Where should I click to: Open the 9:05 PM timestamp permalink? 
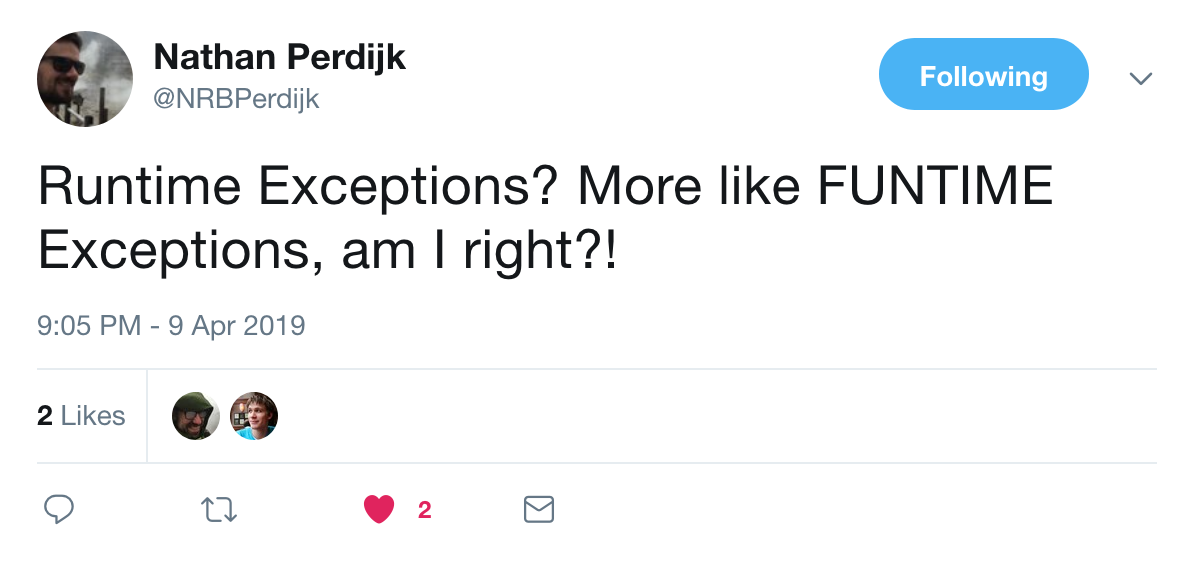point(88,326)
